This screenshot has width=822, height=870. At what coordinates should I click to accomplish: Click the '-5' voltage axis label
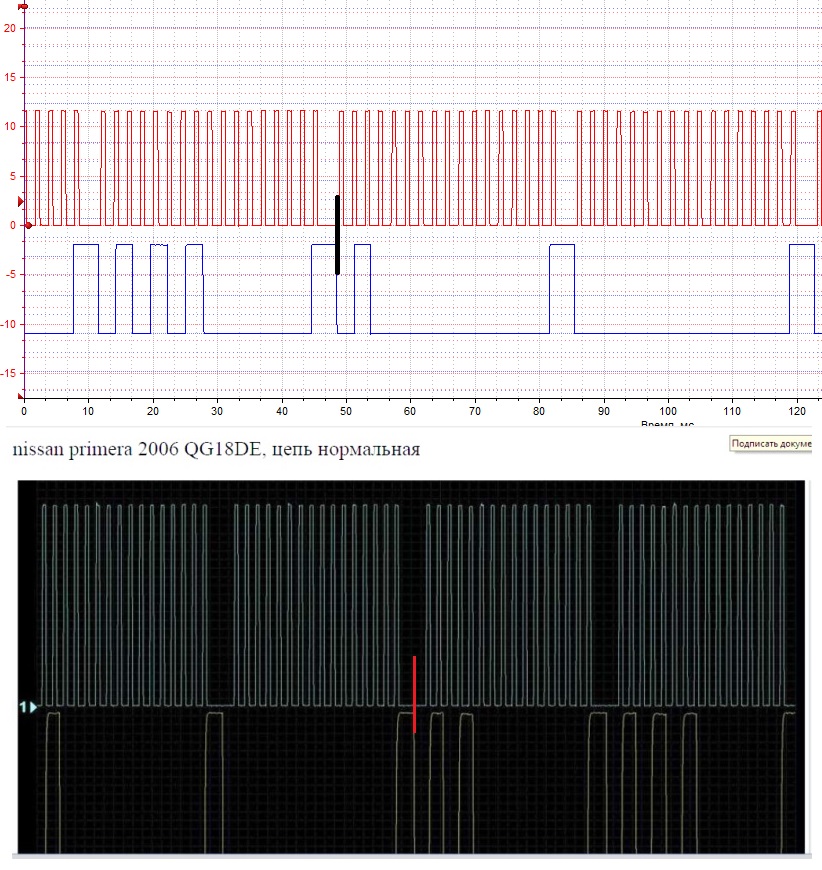click(11, 275)
